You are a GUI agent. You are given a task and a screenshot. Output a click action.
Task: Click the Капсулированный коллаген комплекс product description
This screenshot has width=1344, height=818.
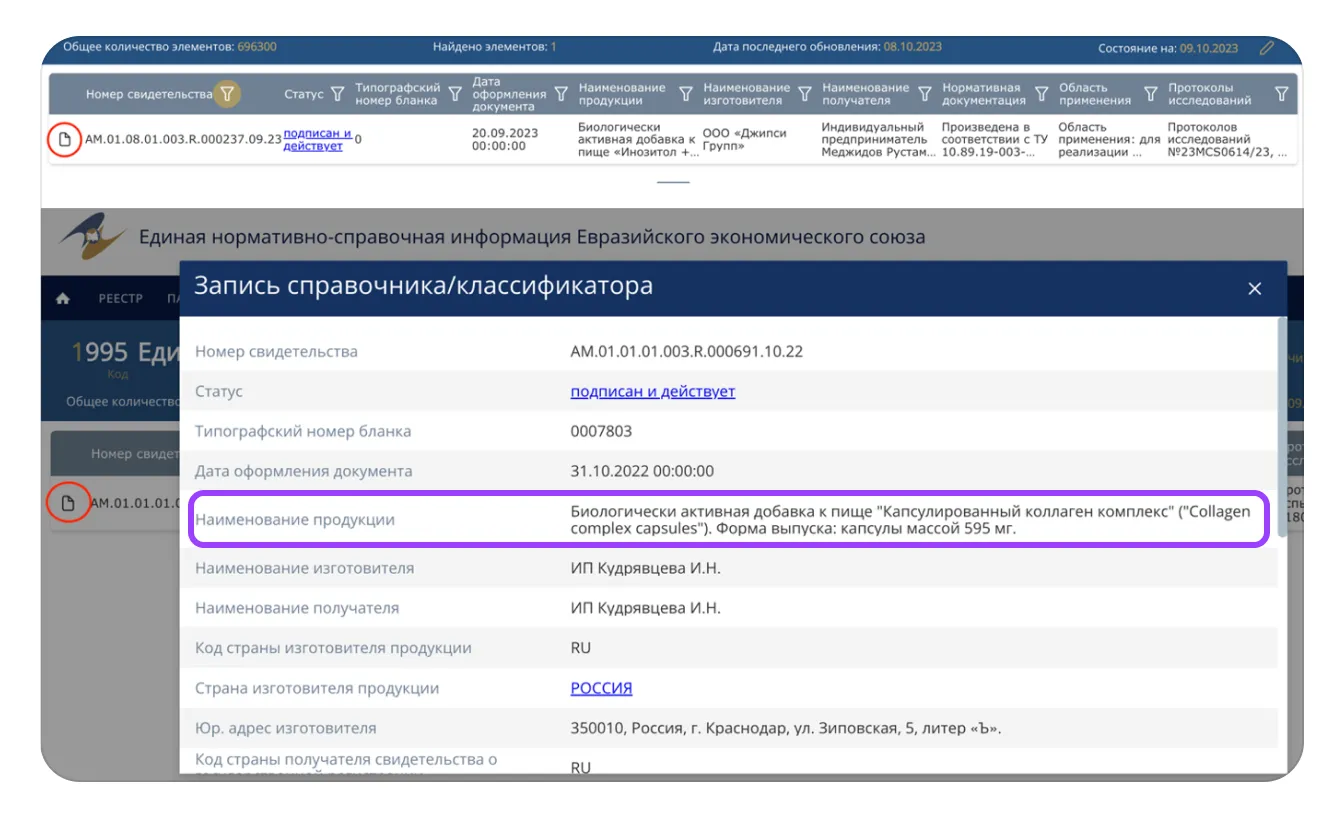pyautogui.click(x=910, y=519)
